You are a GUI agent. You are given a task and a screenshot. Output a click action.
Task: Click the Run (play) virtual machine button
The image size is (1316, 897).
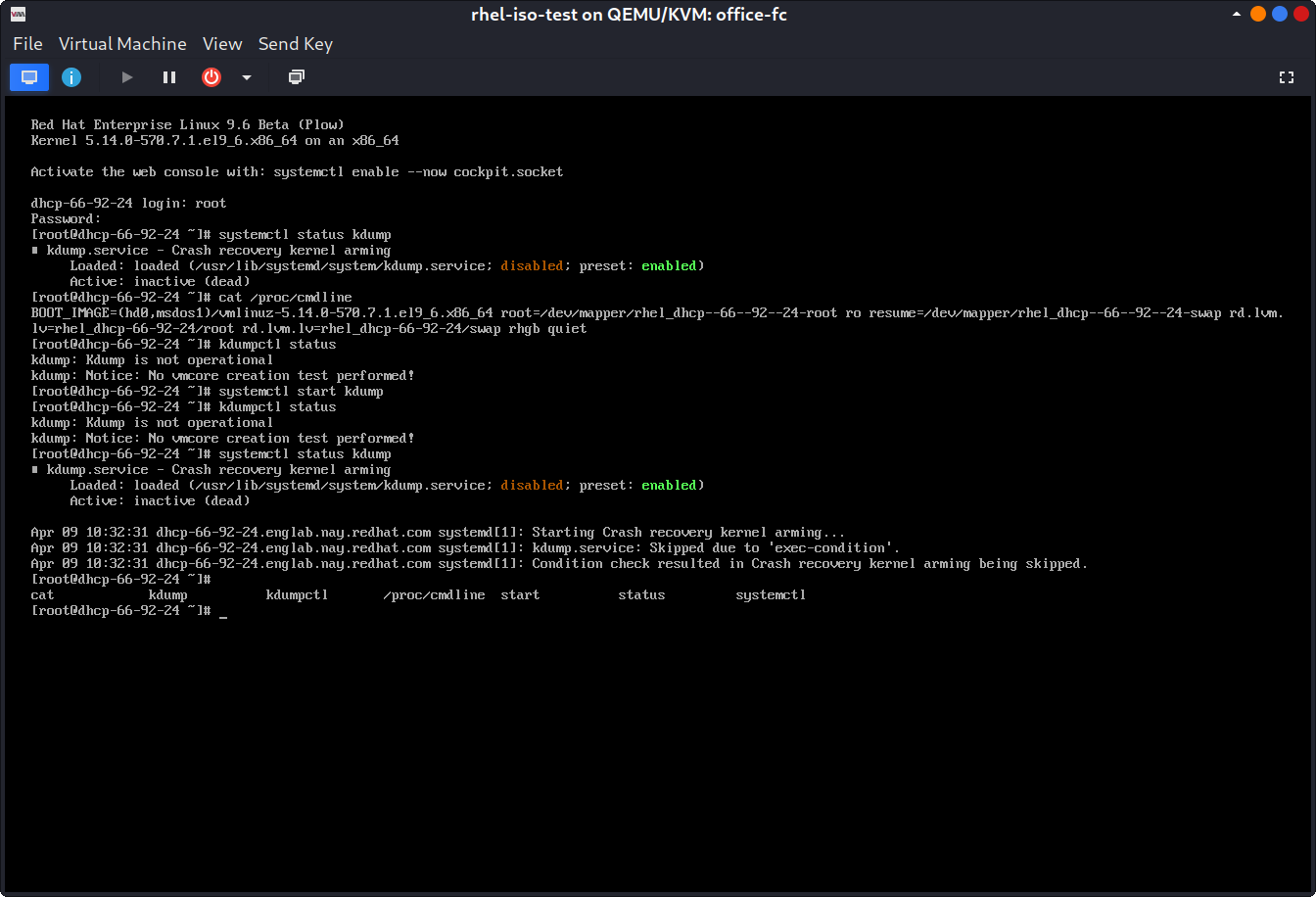[x=127, y=77]
